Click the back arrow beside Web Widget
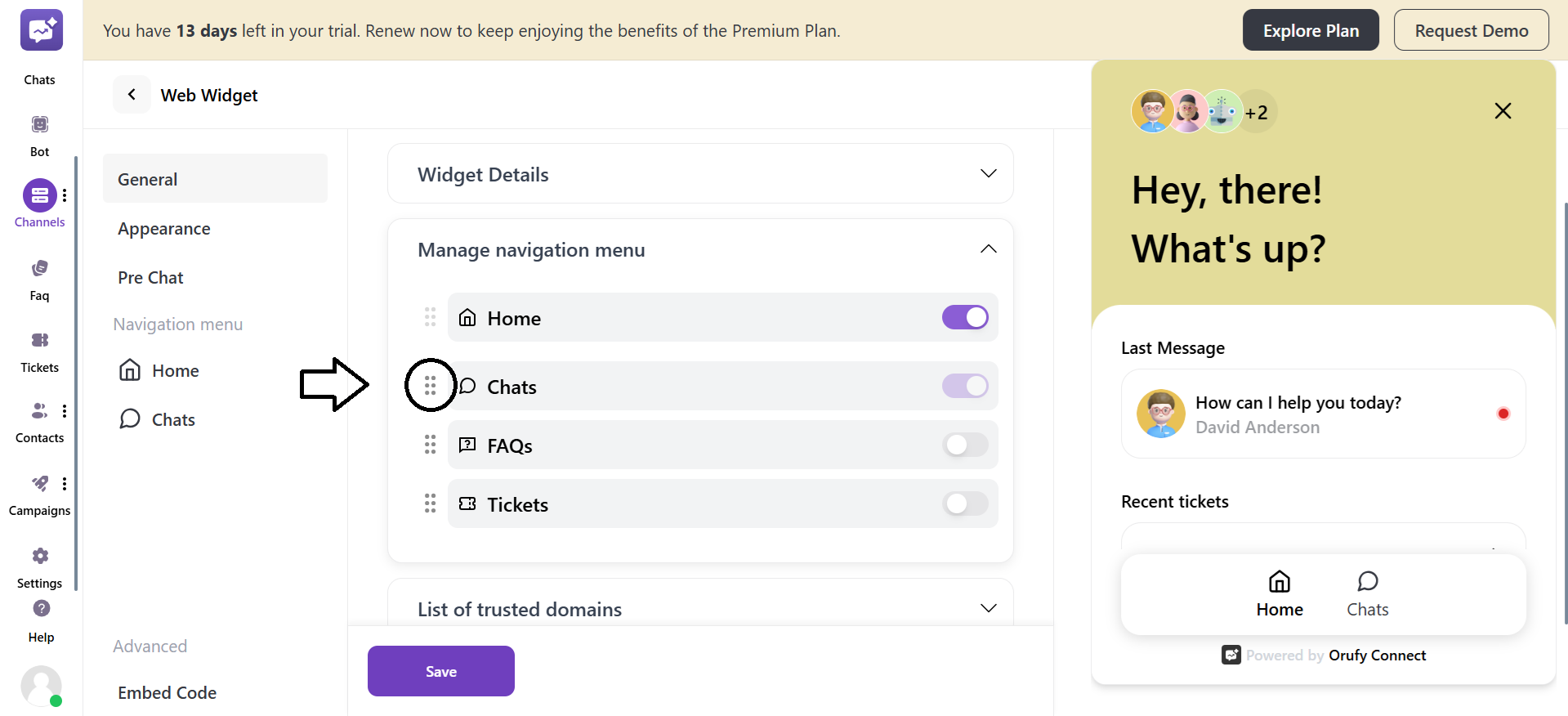The width and height of the screenshot is (1568, 716). pyautogui.click(x=132, y=95)
